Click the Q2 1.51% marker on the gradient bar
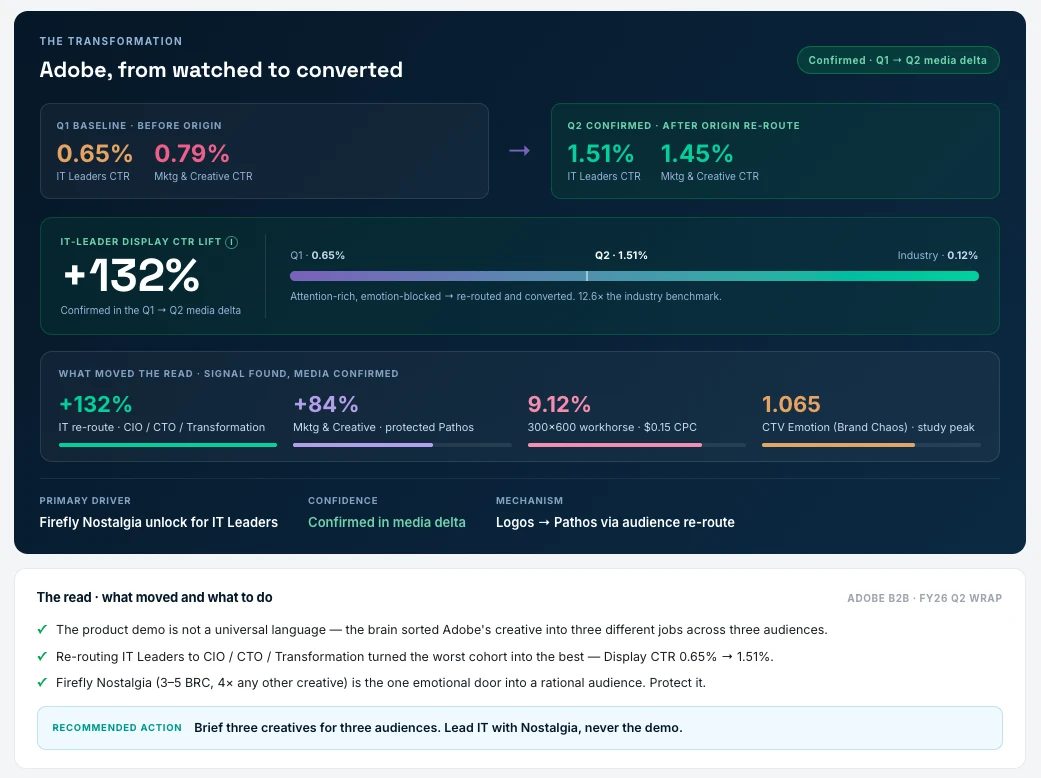The image size is (1041, 778). [x=587, y=276]
